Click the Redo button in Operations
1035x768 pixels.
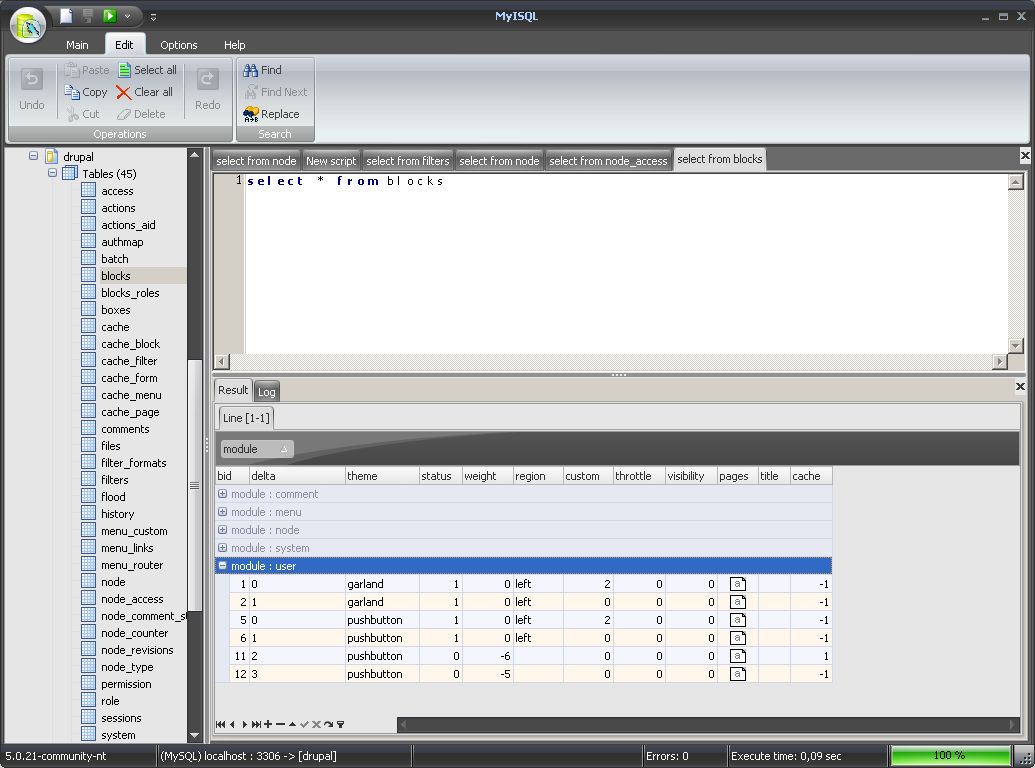(x=207, y=89)
